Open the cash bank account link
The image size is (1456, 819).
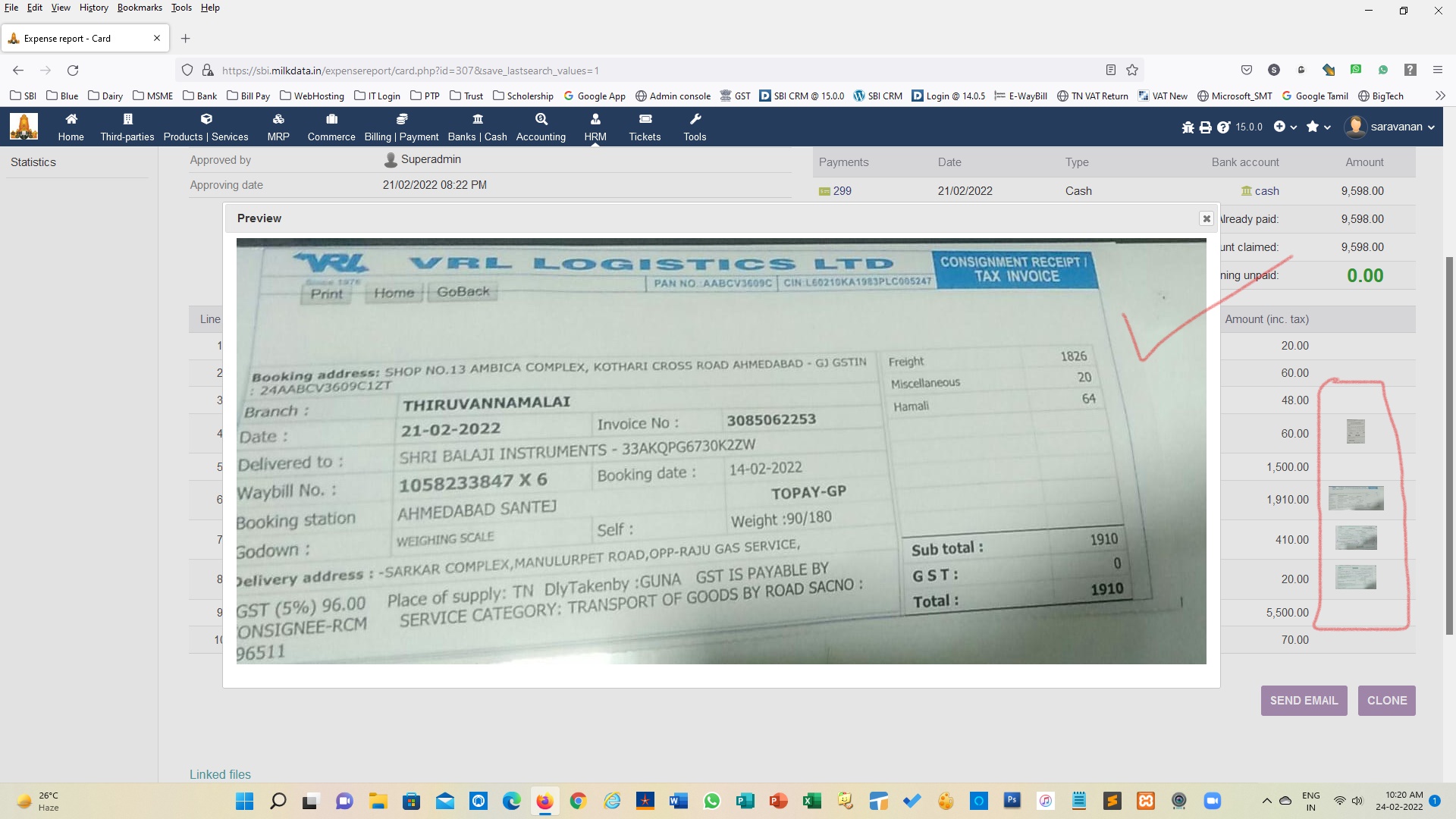click(x=1260, y=191)
